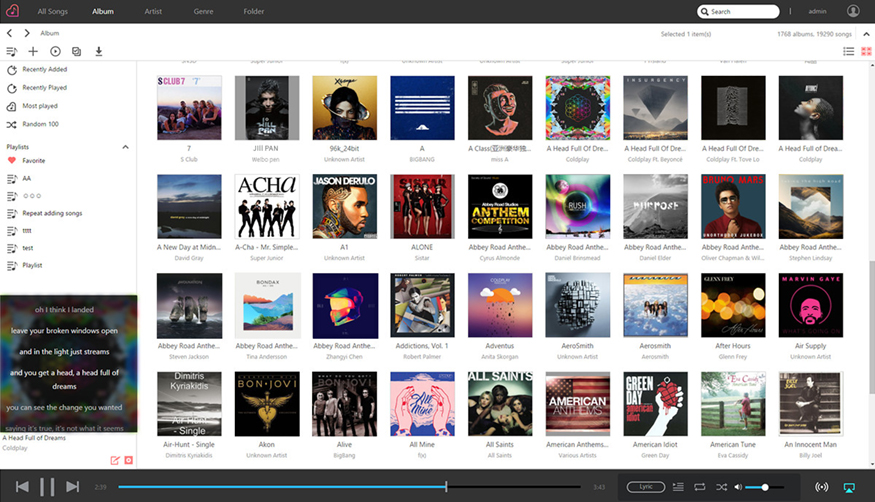
Task: Switch to Artist tab
Action: 153,11
